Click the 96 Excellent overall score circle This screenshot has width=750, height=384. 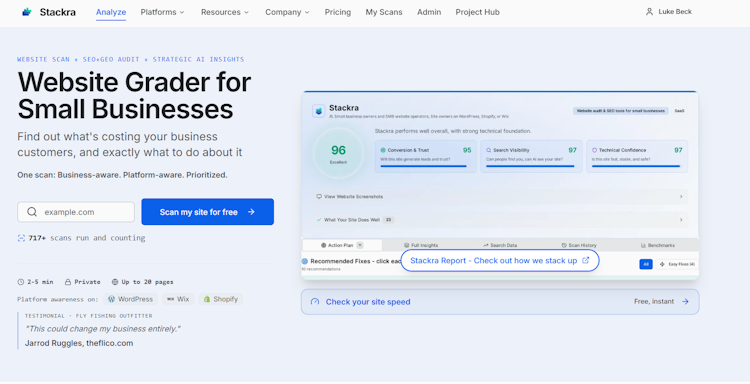pos(338,153)
